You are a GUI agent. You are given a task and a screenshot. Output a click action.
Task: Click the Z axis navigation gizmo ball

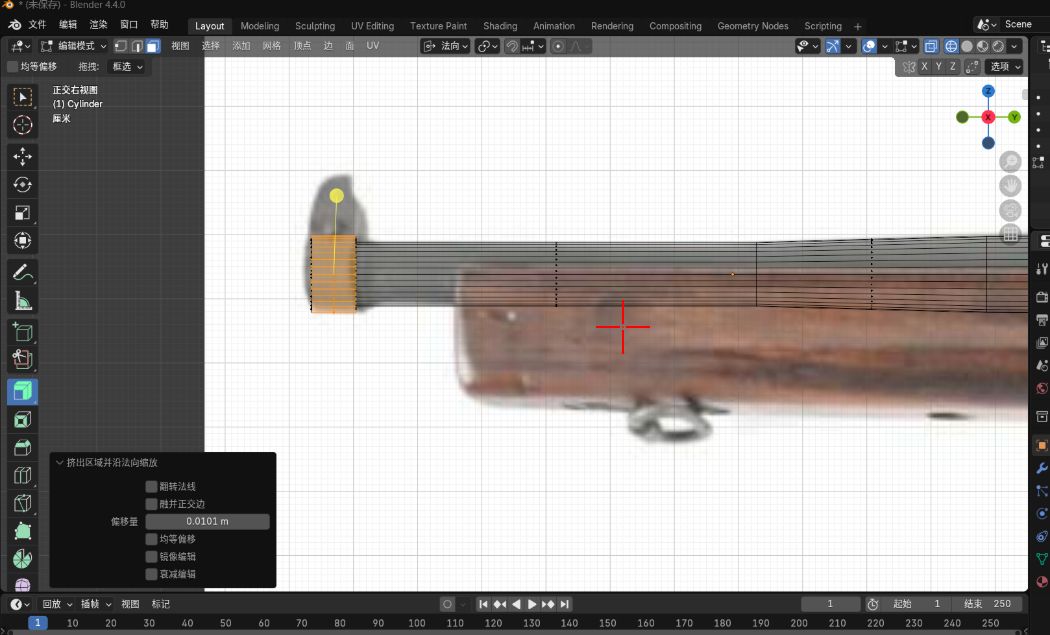pyautogui.click(x=988, y=91)
